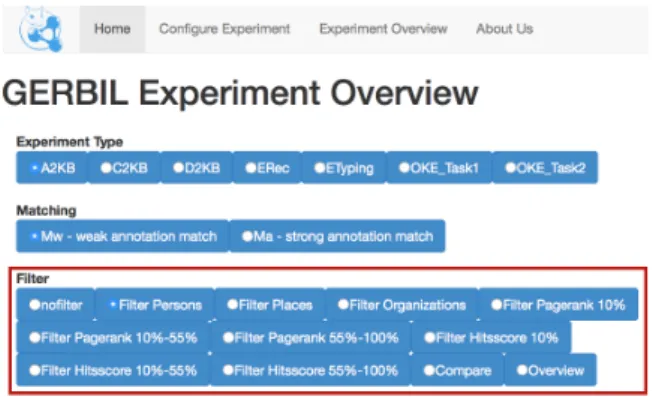Select Filter Hitsscore 55%-100% option
The image size is (656, 397).
[310, 370]
